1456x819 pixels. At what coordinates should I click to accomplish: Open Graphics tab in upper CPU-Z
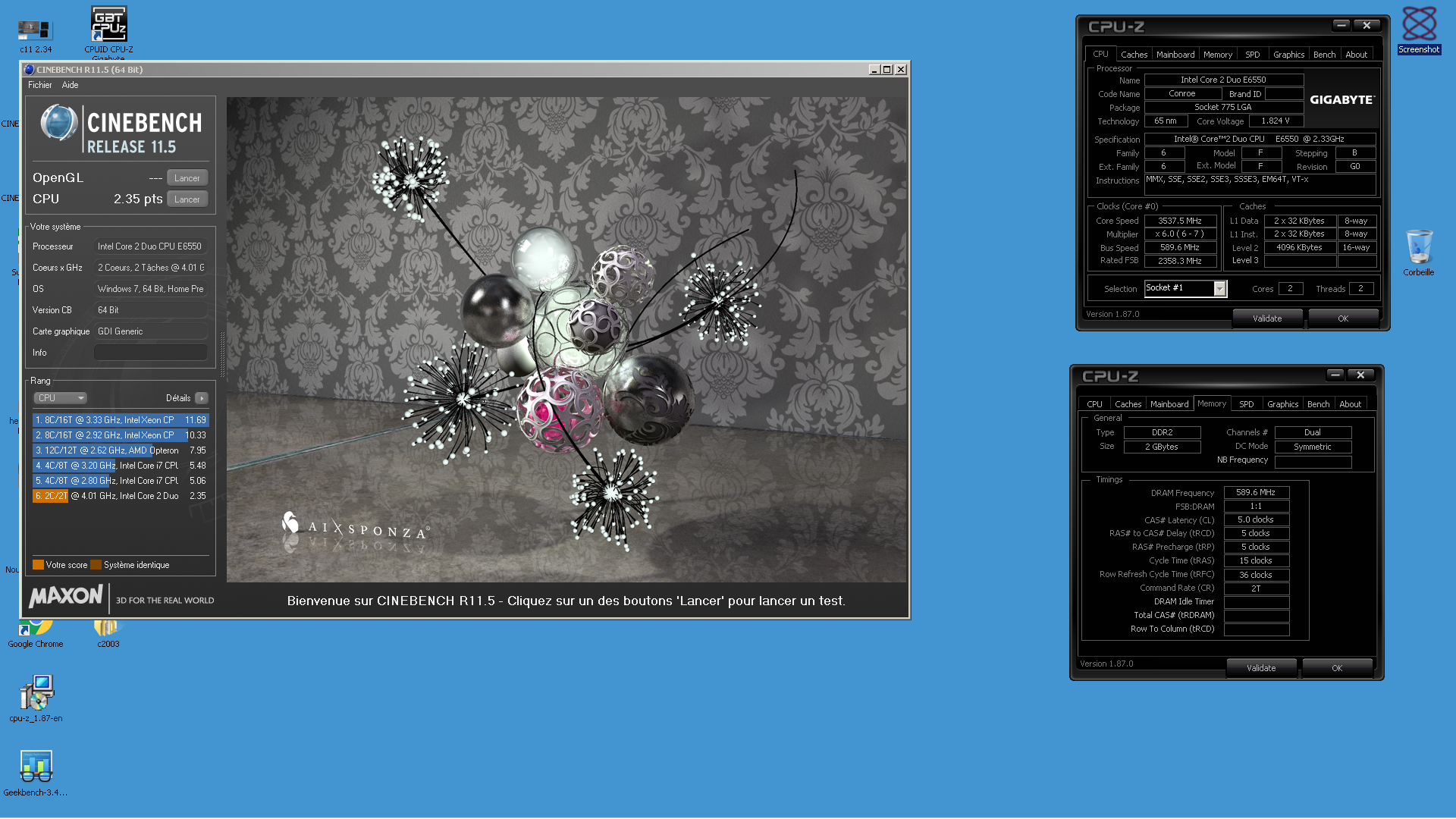[1288, 55]
